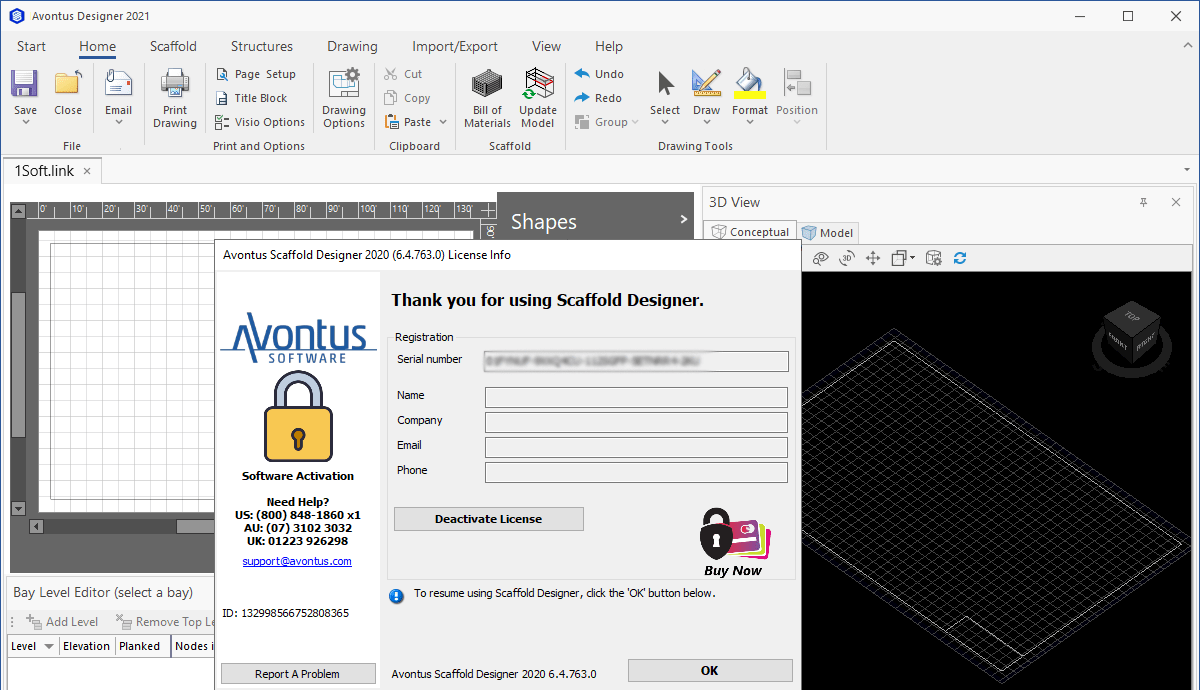Click Print Drawing icon
Image resolution: width=1200 pixels, height=690 pixels.
tap(175, 83)
